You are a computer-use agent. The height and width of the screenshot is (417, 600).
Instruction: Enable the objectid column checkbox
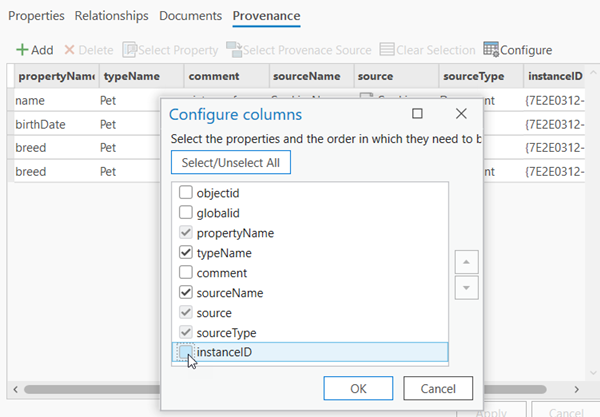[x=185, y=193]
